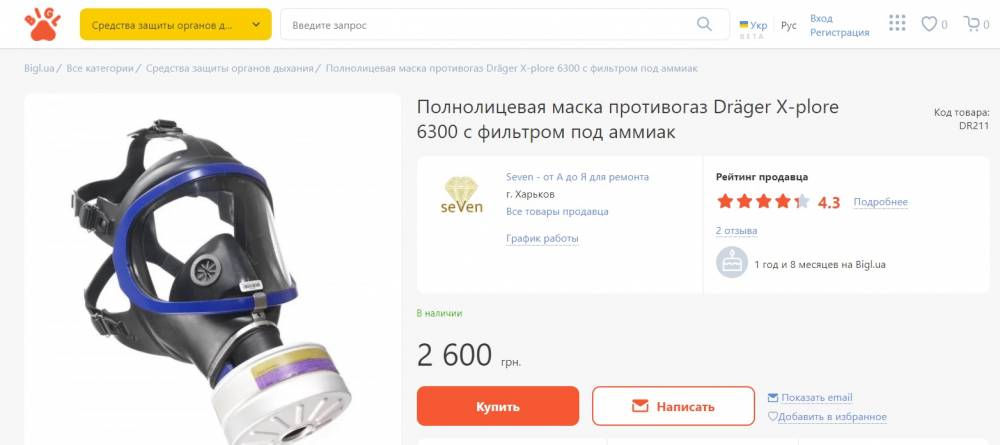Expand the График работы schedule
1000x445 pixels.
point(542,238)
